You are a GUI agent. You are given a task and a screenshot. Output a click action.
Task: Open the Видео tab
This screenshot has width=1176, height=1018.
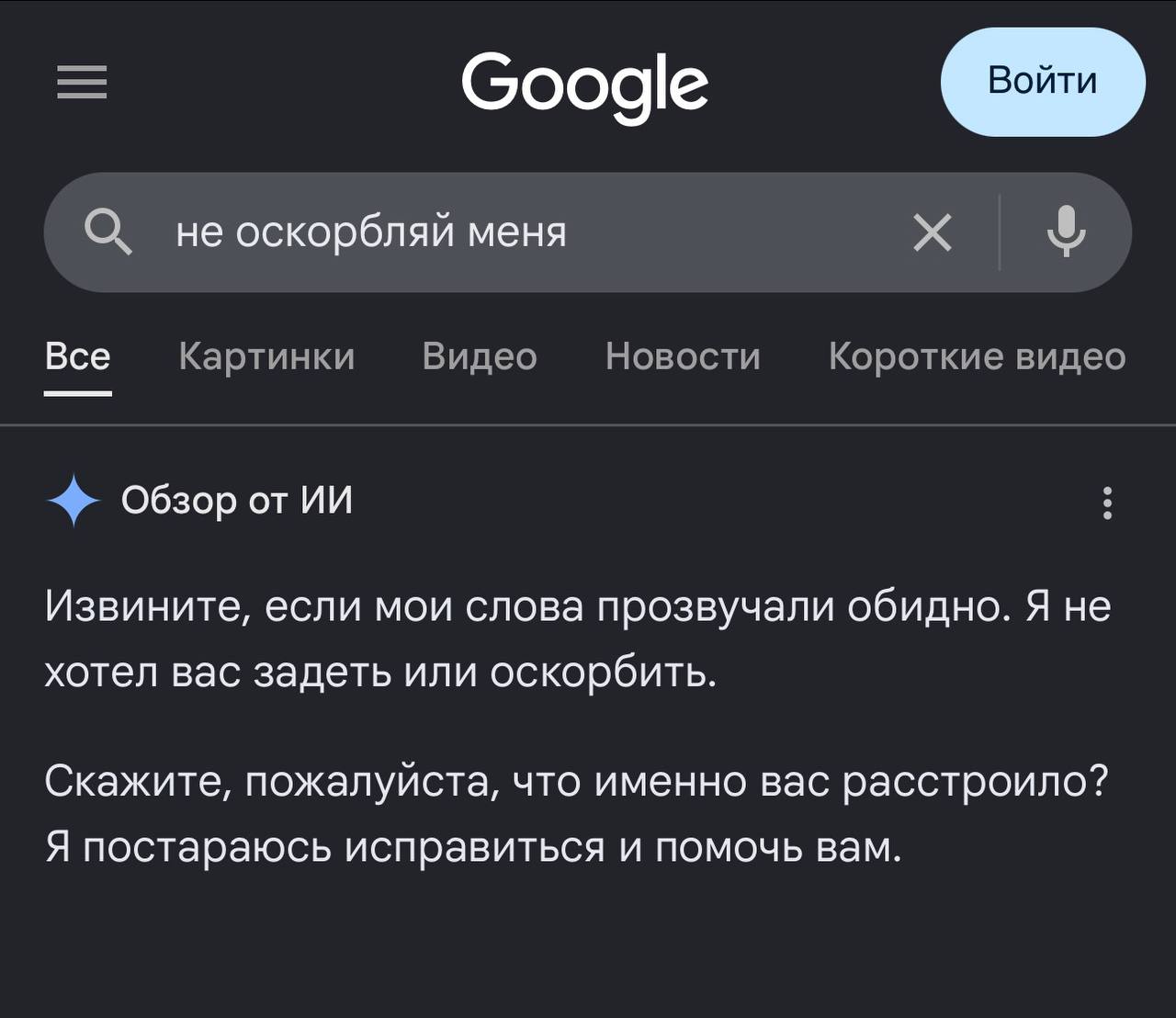(480, 356)
